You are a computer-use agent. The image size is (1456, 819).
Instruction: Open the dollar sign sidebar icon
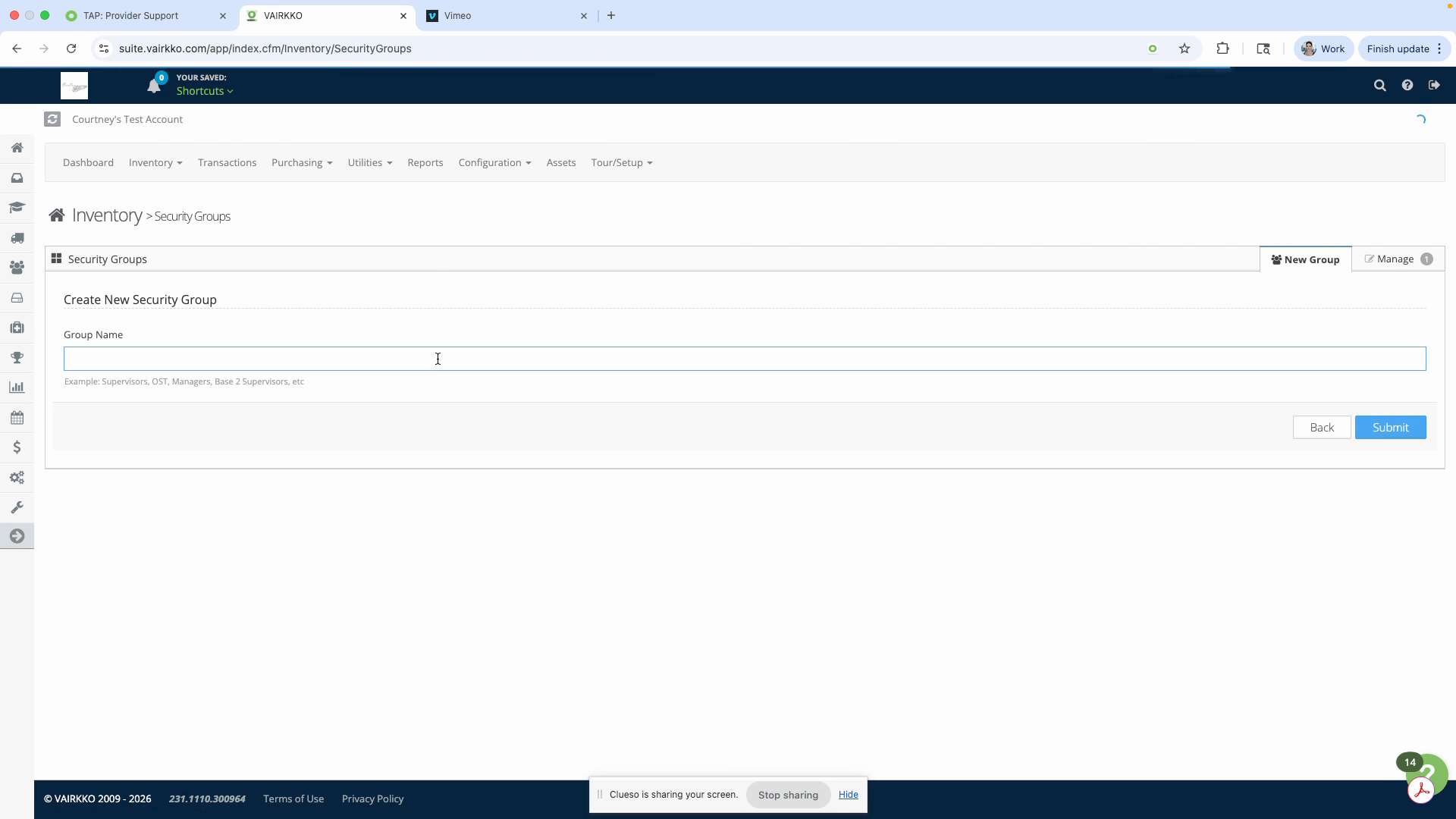(x=17, y=447)
